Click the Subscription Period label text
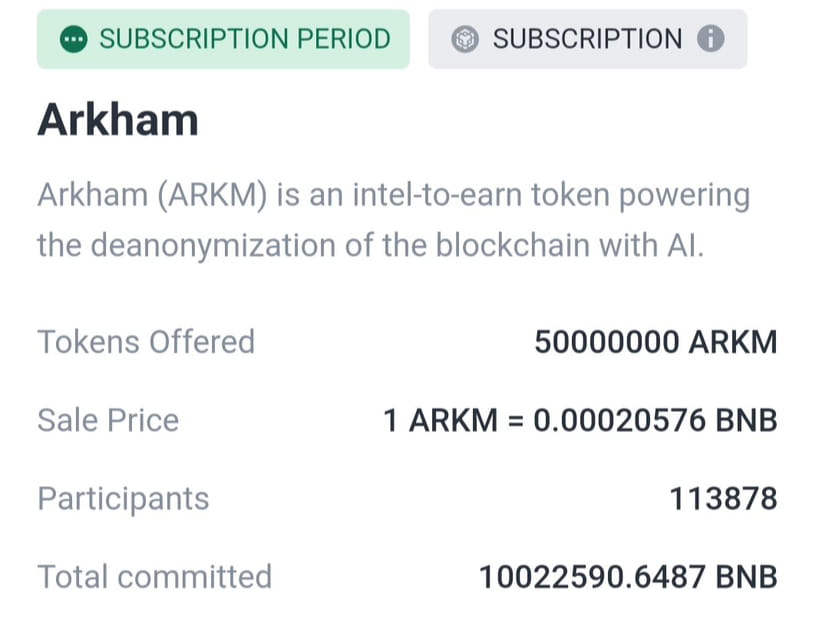 point(245,39)
